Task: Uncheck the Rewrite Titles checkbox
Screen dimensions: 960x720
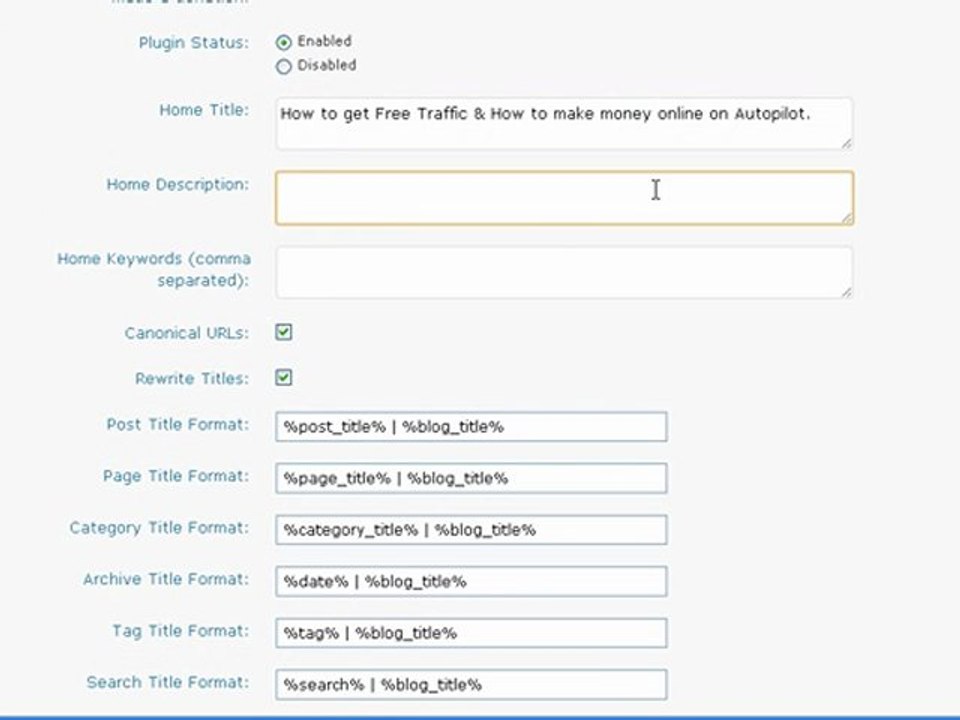Action: coord(283,378)
